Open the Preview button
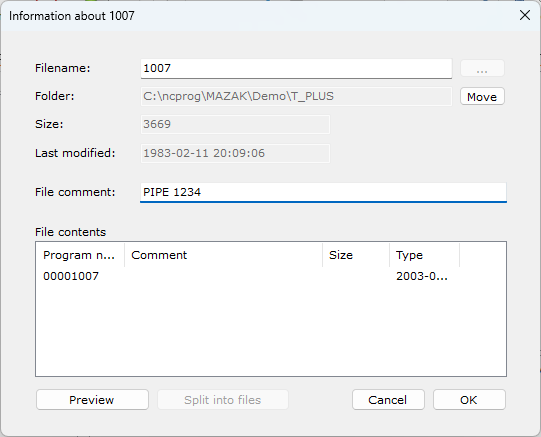 click(x=92, y=400)
